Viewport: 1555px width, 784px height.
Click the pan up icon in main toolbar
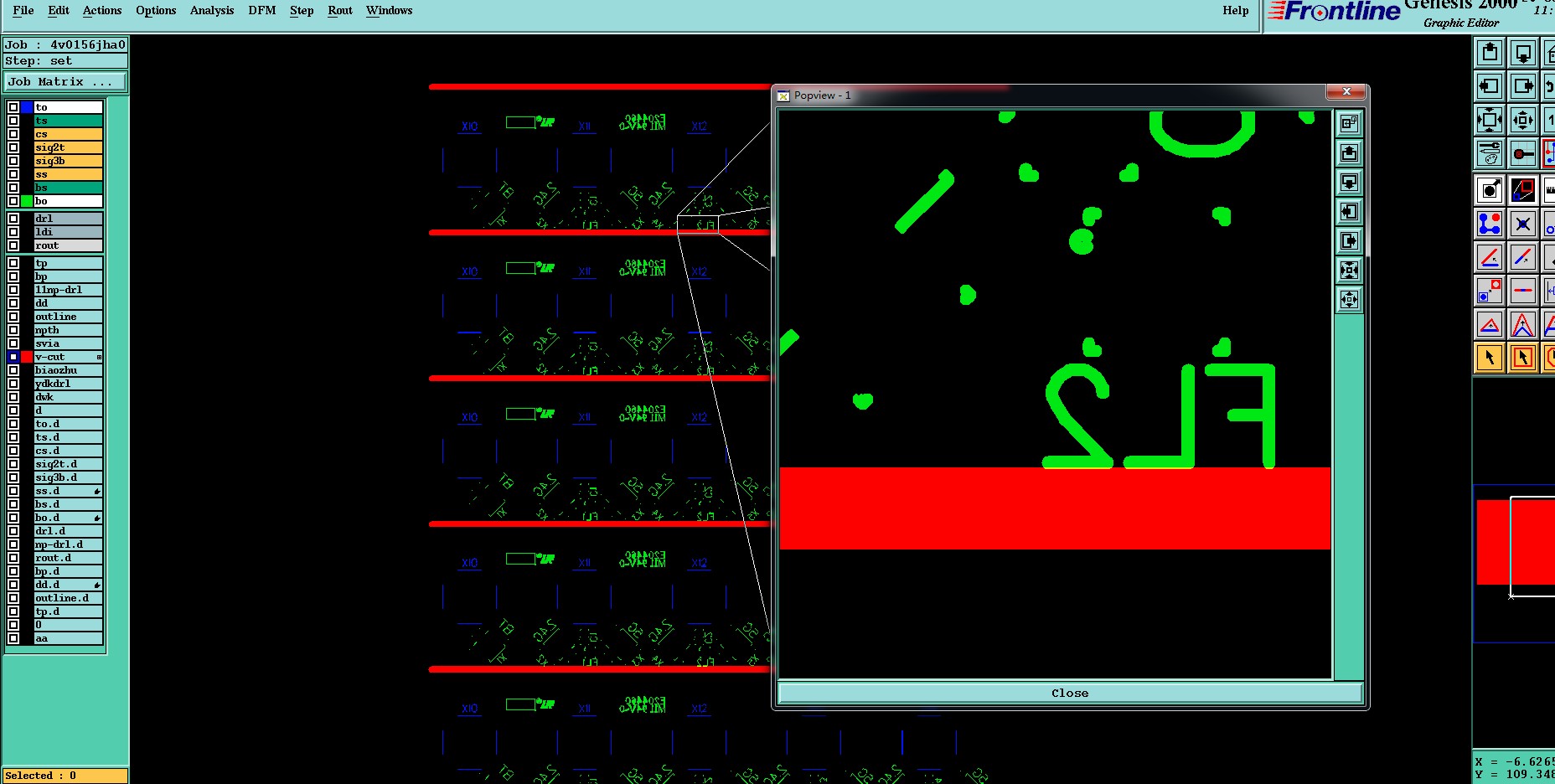(1490, 53)
